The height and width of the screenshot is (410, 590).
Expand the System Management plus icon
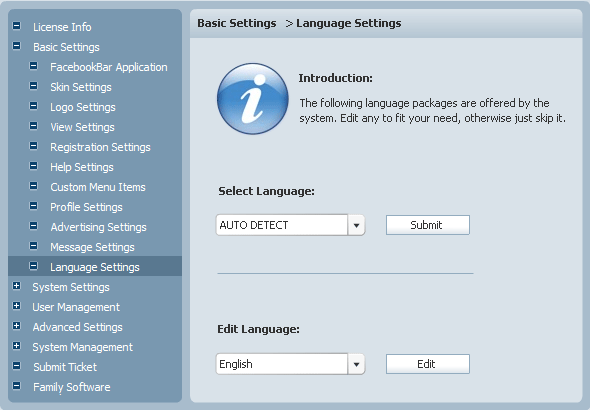pyautogui.click(x=17, y=346)
